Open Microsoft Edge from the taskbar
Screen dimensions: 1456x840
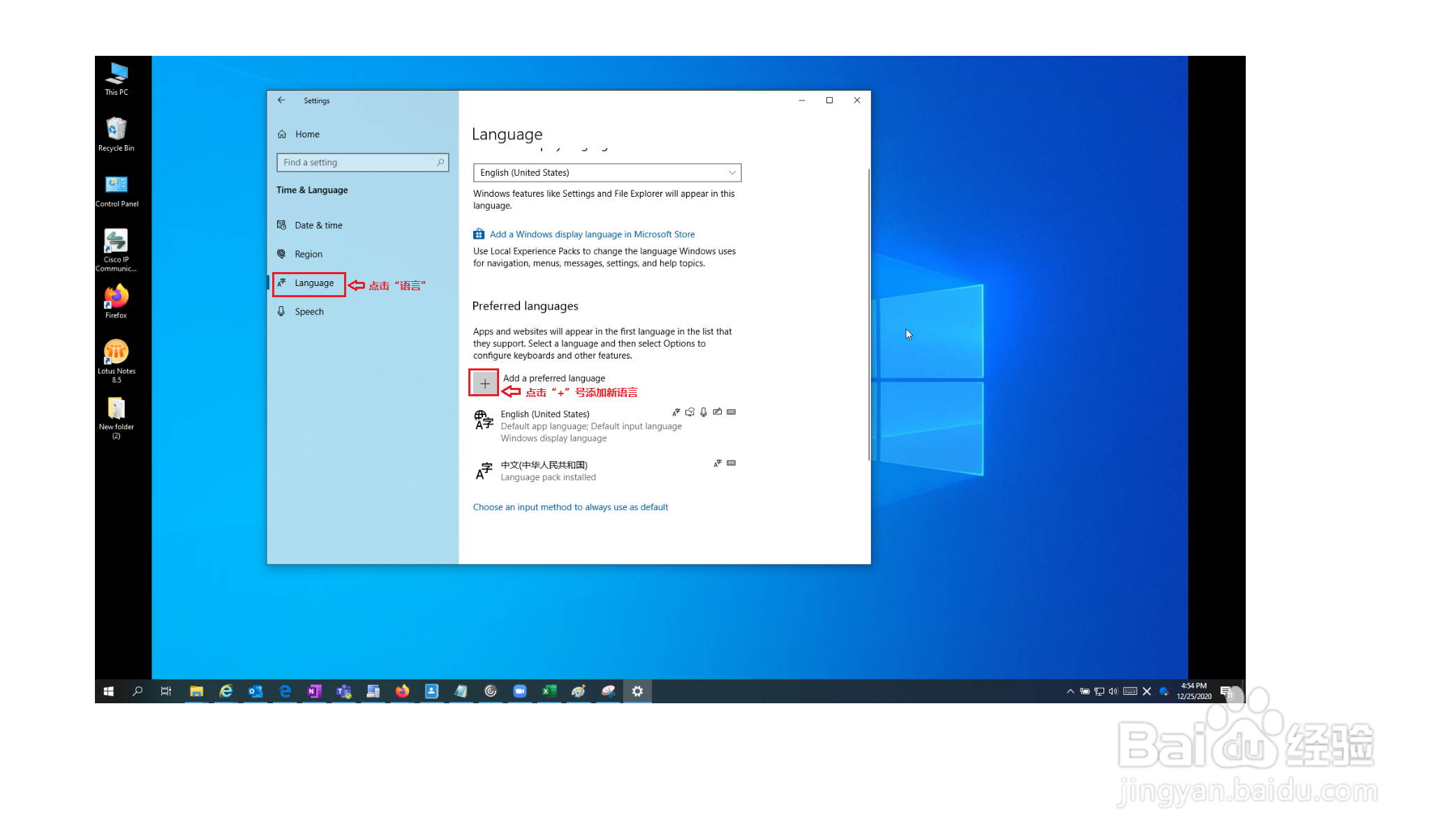(285, 691)
